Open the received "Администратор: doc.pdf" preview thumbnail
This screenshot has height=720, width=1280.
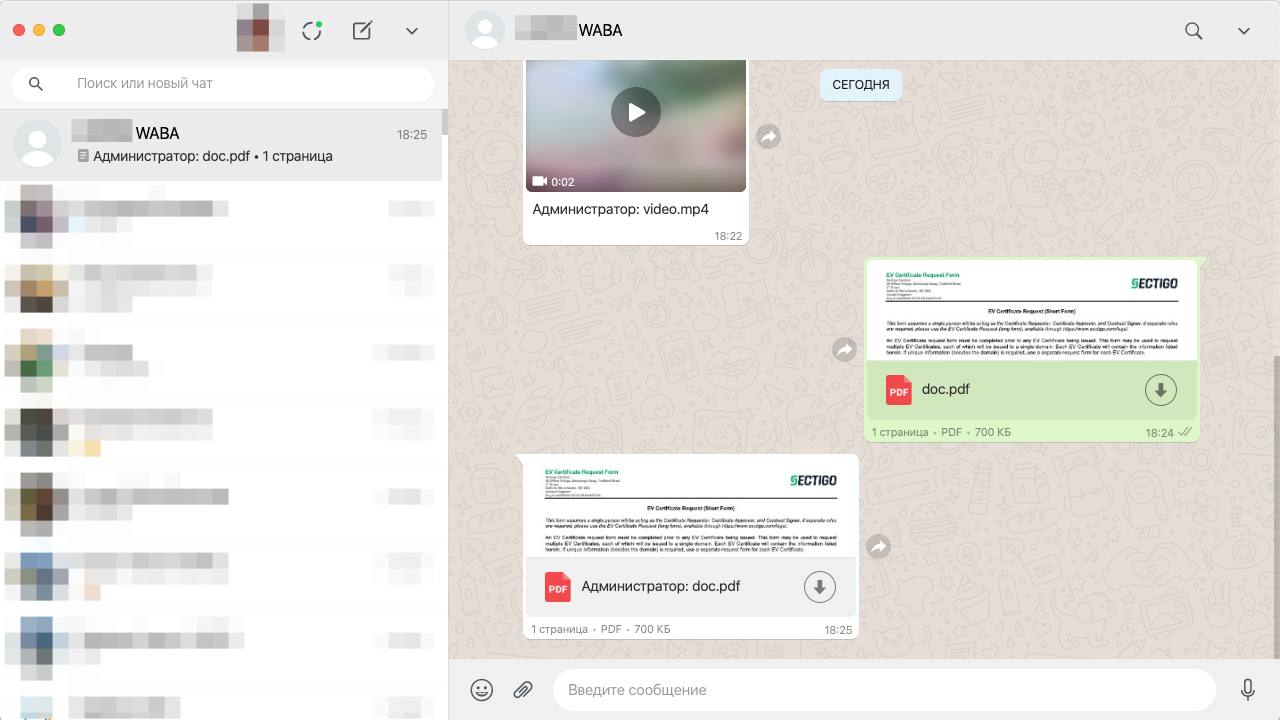[x=691, y=507]
